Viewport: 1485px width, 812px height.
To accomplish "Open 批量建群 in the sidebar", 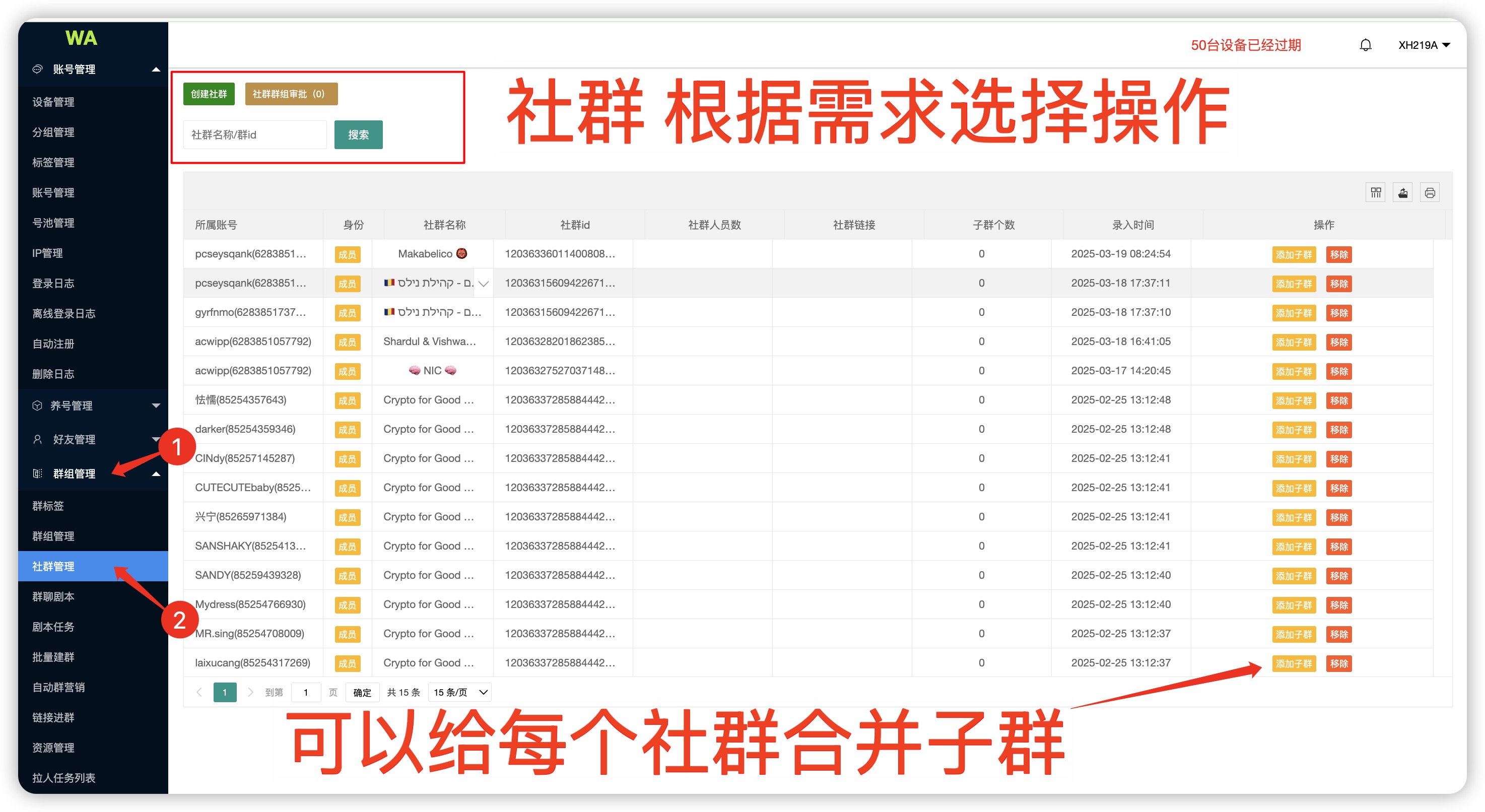I will [53, 657].
